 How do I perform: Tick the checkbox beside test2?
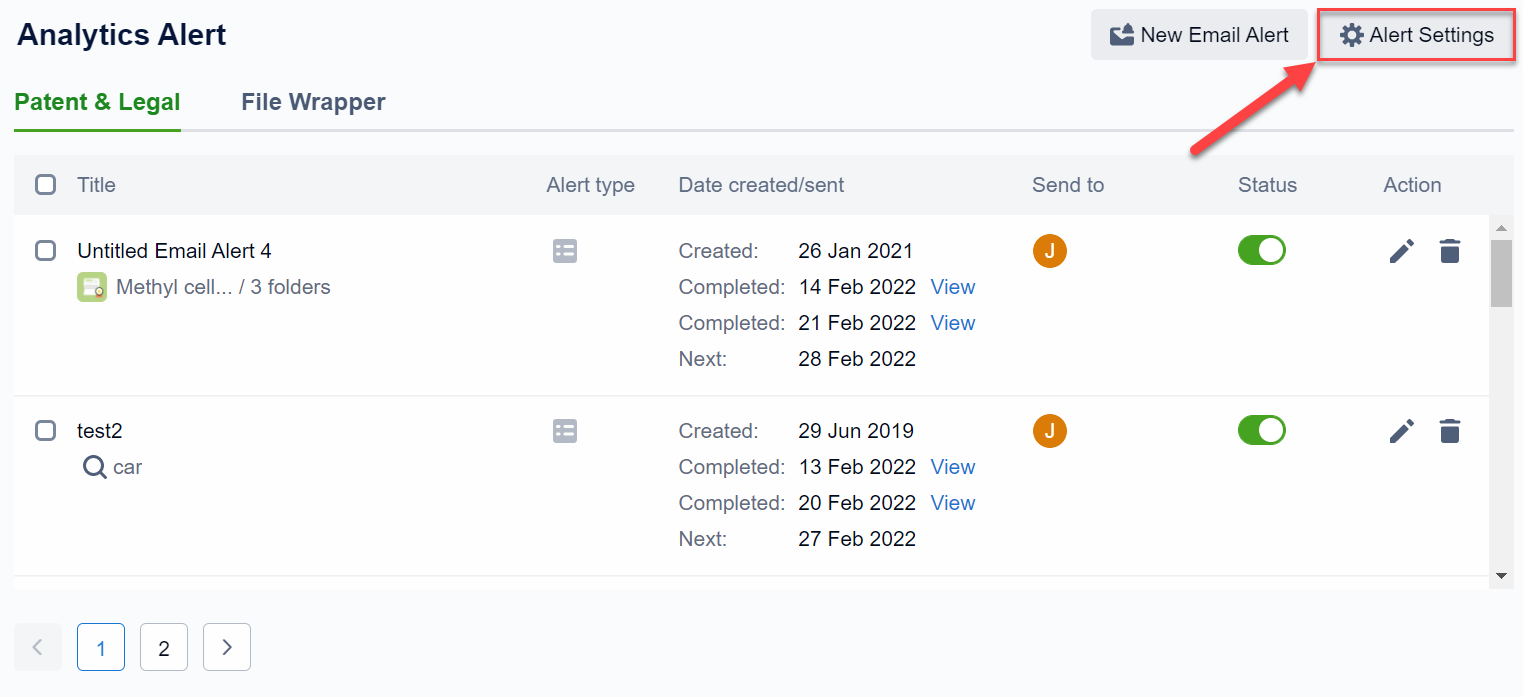46,431
